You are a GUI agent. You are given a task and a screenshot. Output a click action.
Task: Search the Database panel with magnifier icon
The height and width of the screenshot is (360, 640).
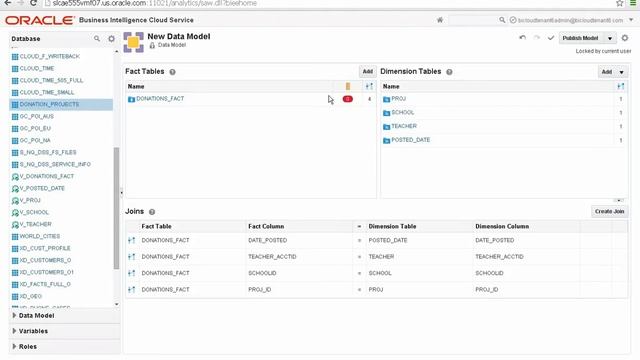tap(97, 38)
